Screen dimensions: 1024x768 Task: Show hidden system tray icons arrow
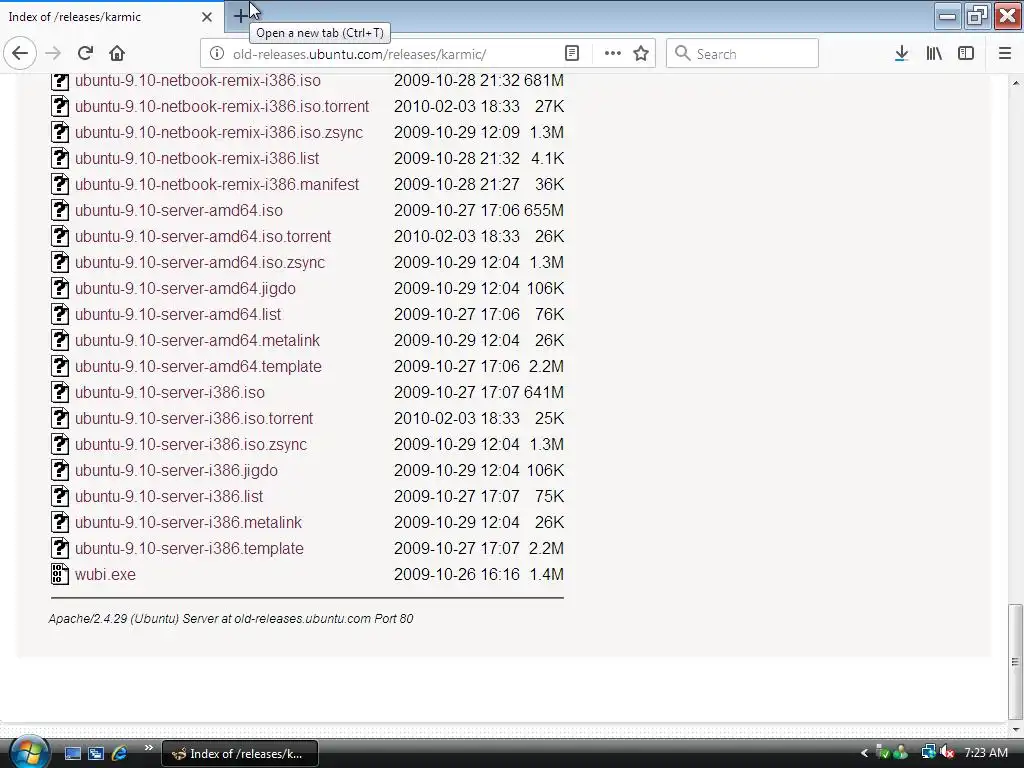(x=864, y=754)
